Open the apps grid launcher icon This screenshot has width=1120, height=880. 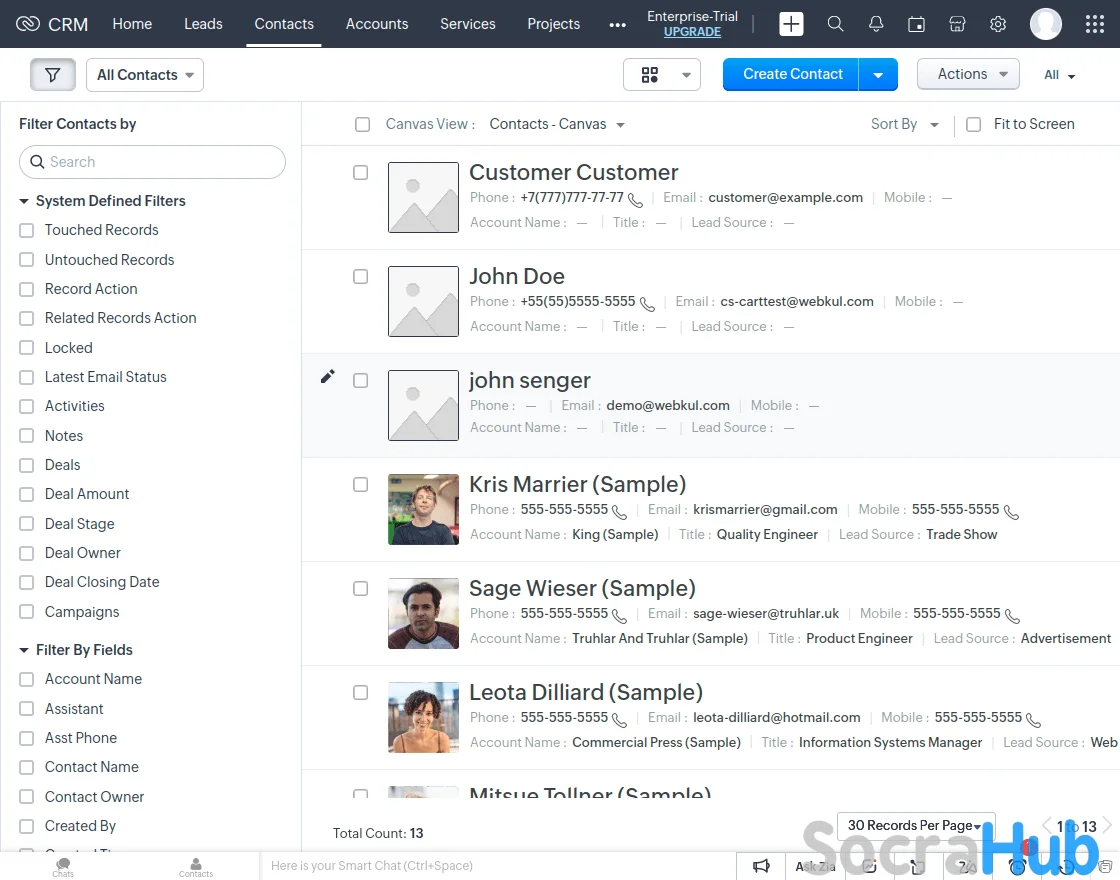(x=1094, y=24)
